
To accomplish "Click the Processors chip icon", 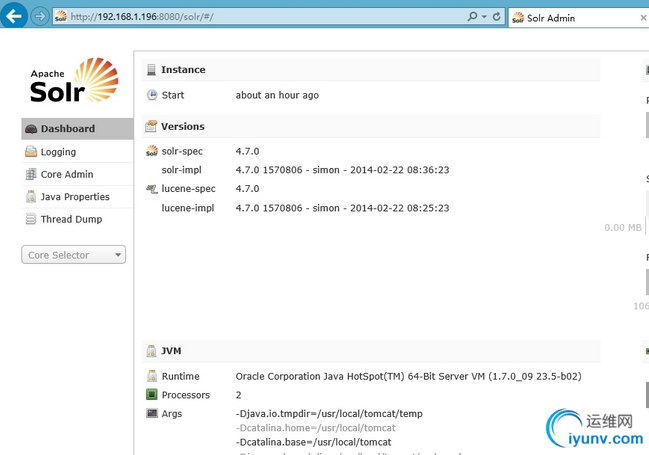I will click(152, 394).
